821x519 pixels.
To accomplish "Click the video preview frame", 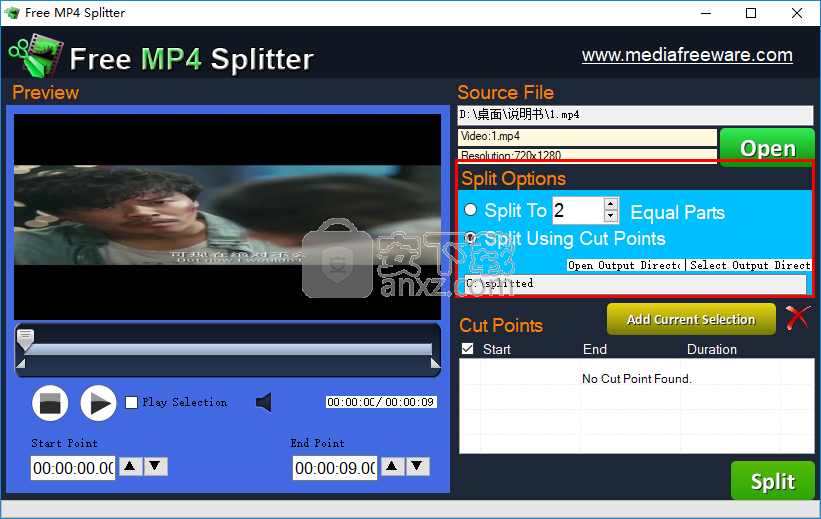I will point(227,216).
